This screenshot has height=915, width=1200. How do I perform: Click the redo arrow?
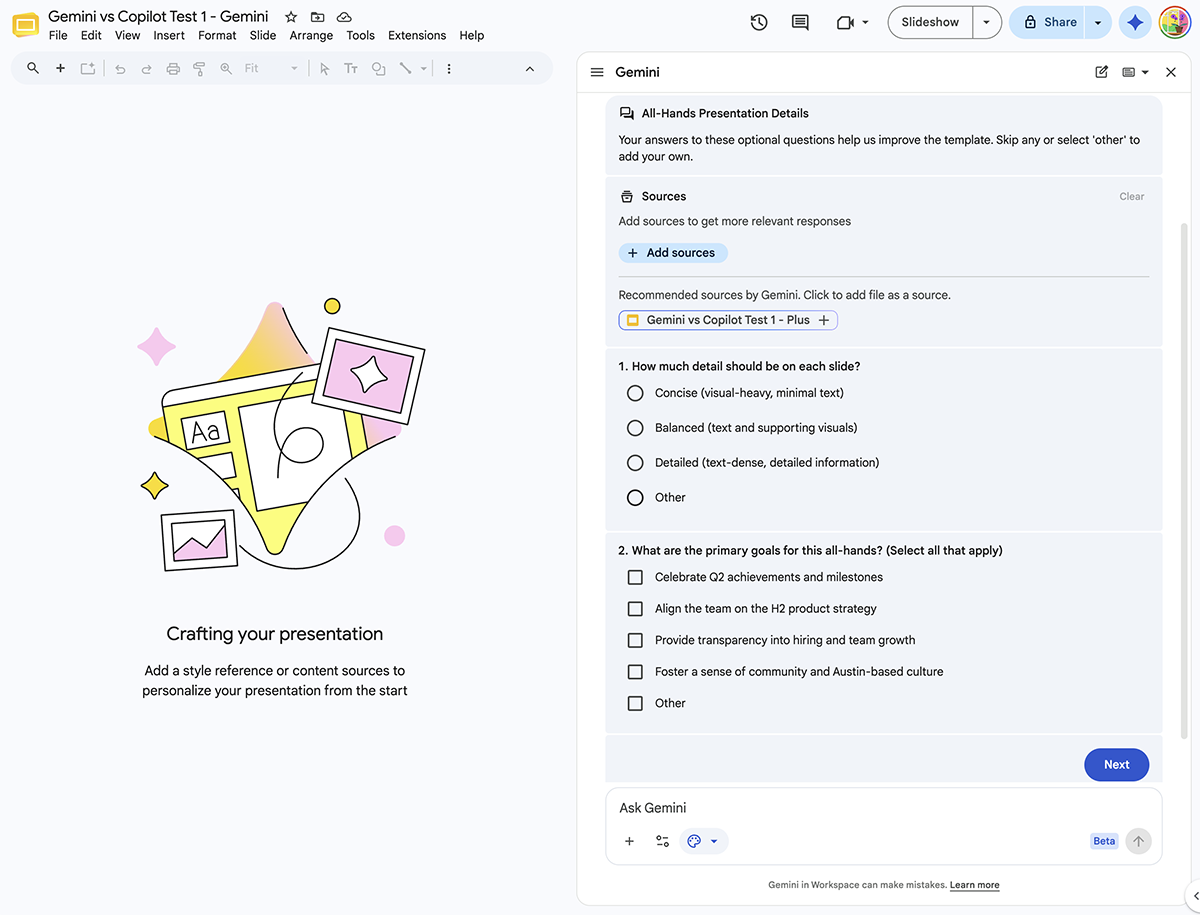(x=147, y=69)
